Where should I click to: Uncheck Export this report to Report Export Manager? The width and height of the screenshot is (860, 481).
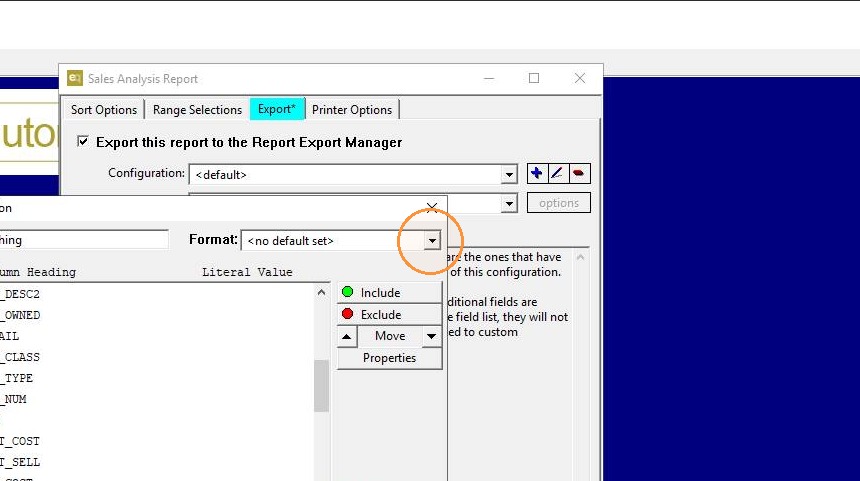(x=82, y=142)
